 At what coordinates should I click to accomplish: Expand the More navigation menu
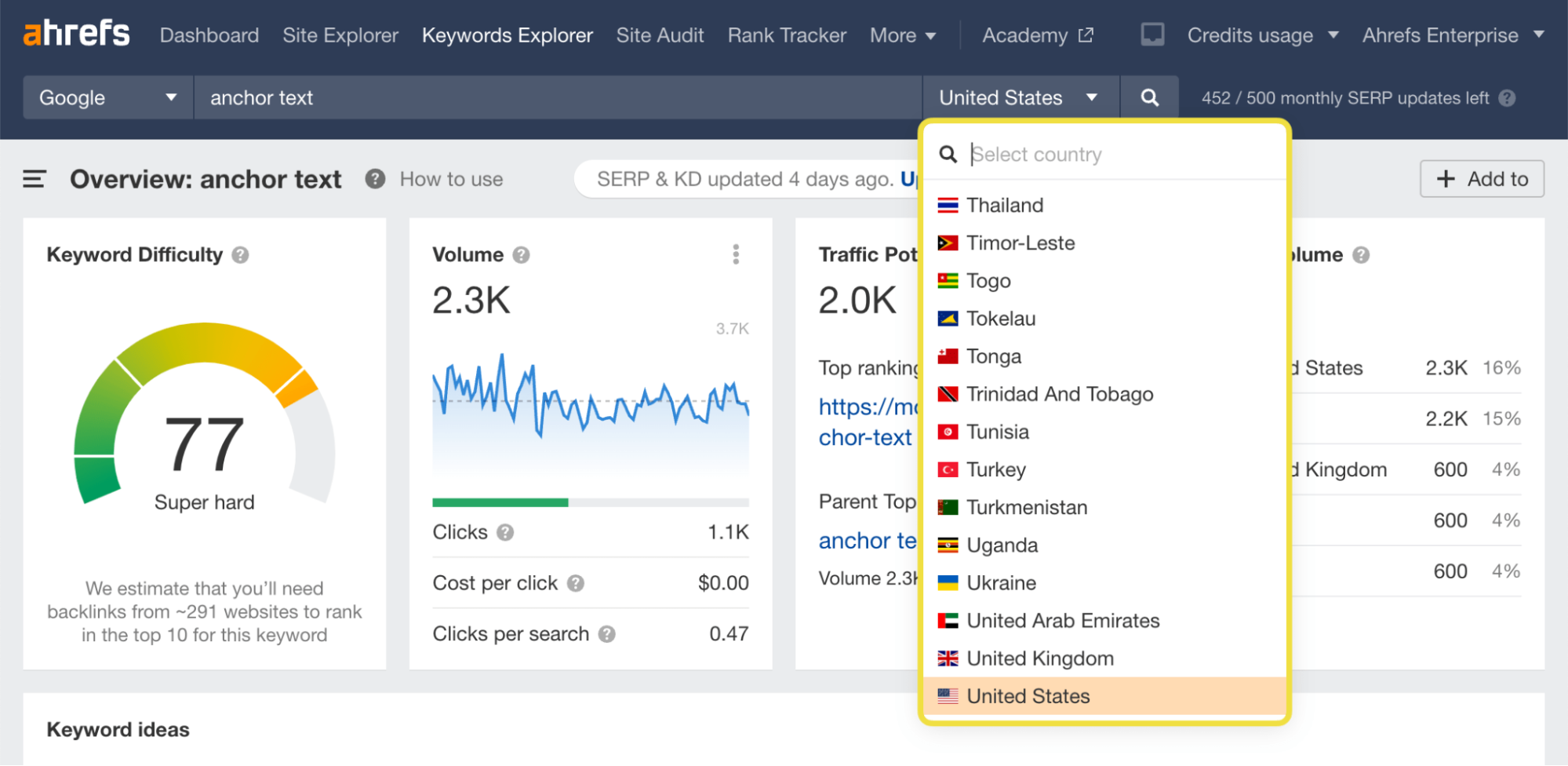pos(903,35)
